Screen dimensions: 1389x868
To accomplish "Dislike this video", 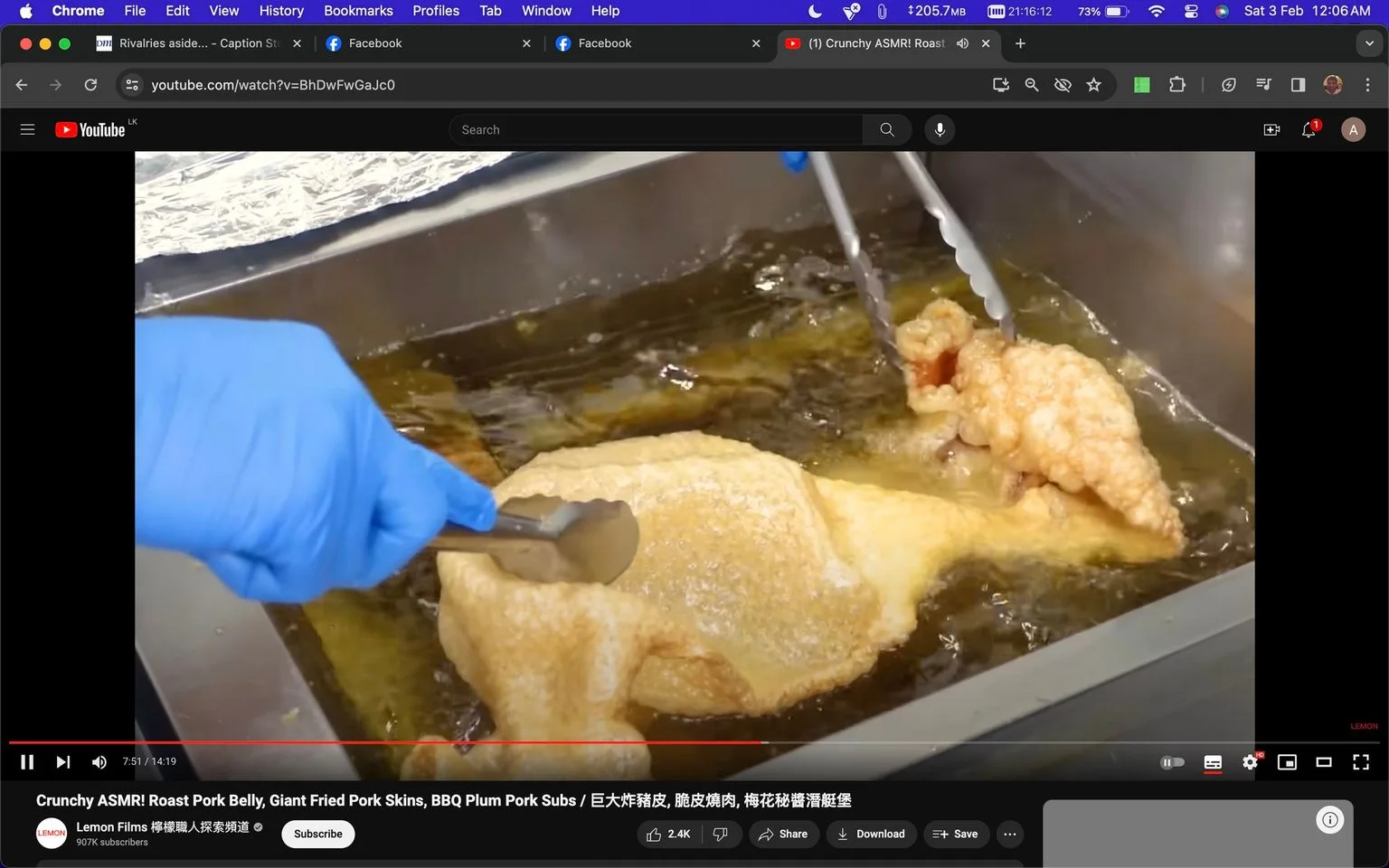I will click(721, 834).
